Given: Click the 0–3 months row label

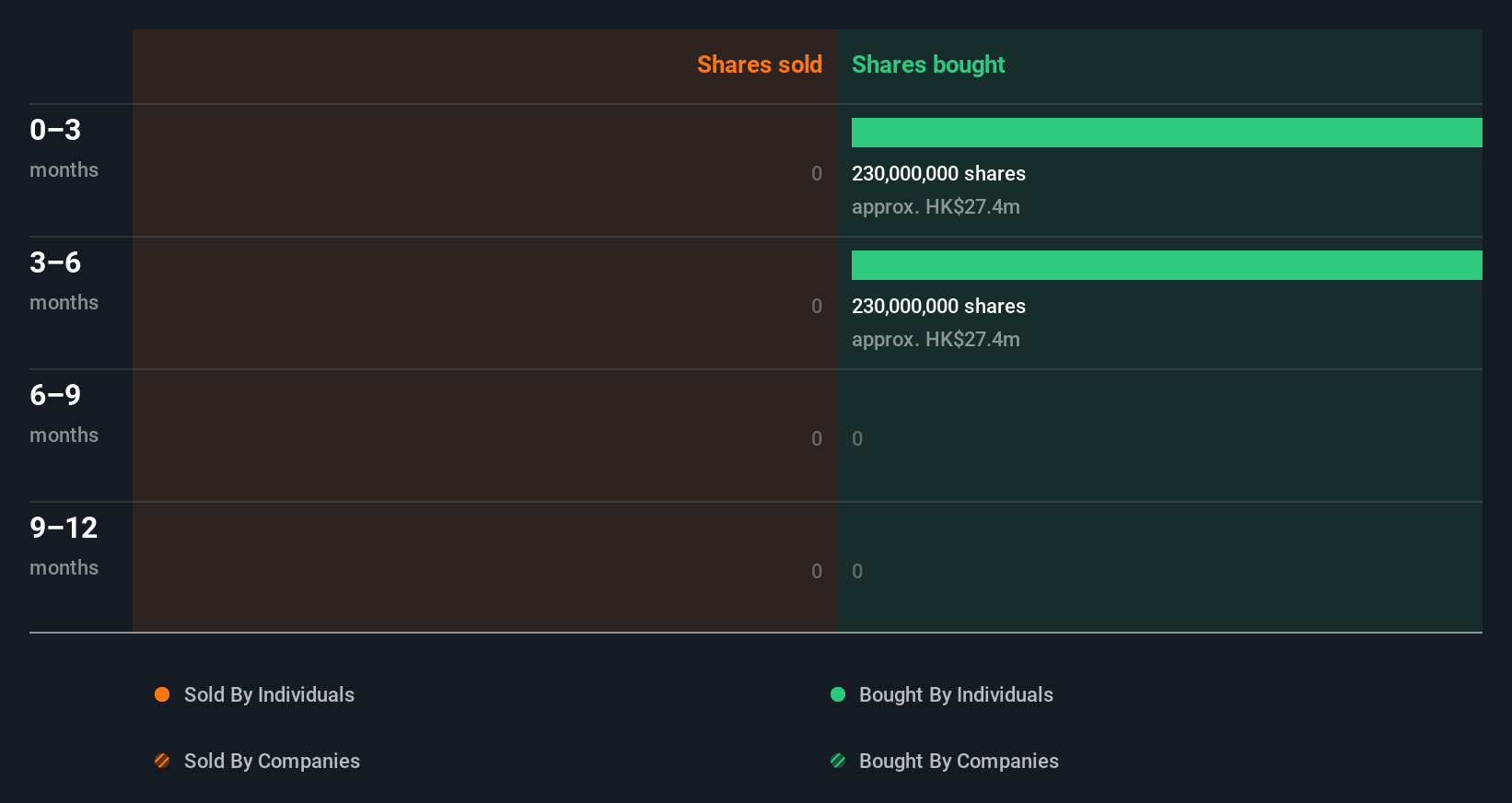Looking at the screenshot, I should tap(63, 147).
